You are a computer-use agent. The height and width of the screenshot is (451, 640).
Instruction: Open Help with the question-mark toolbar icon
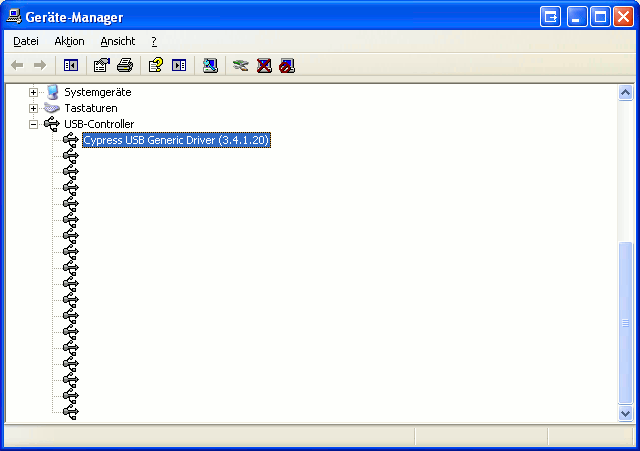click(156, 65)
